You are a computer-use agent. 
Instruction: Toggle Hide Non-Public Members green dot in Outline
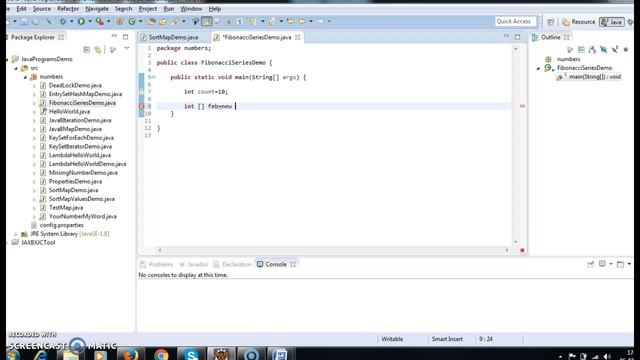[626, 49]
